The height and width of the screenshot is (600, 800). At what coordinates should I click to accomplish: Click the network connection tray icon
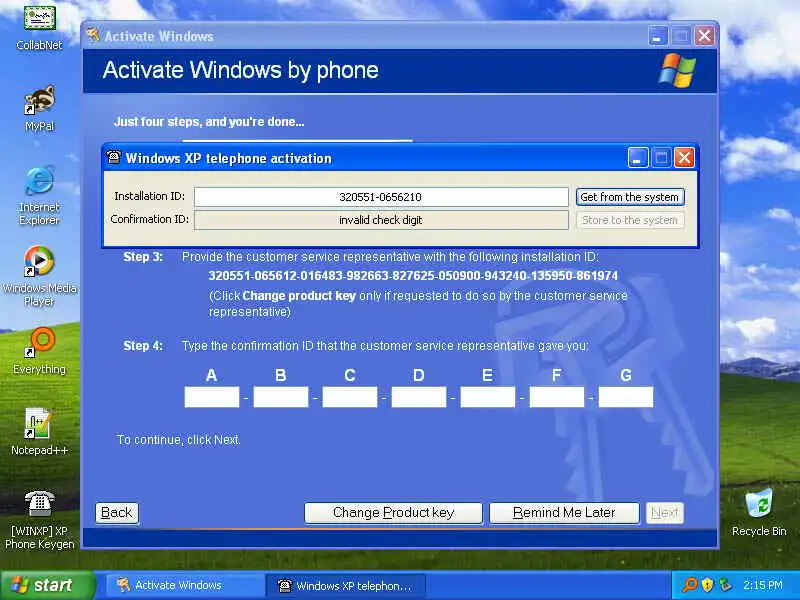click(724, 585)
